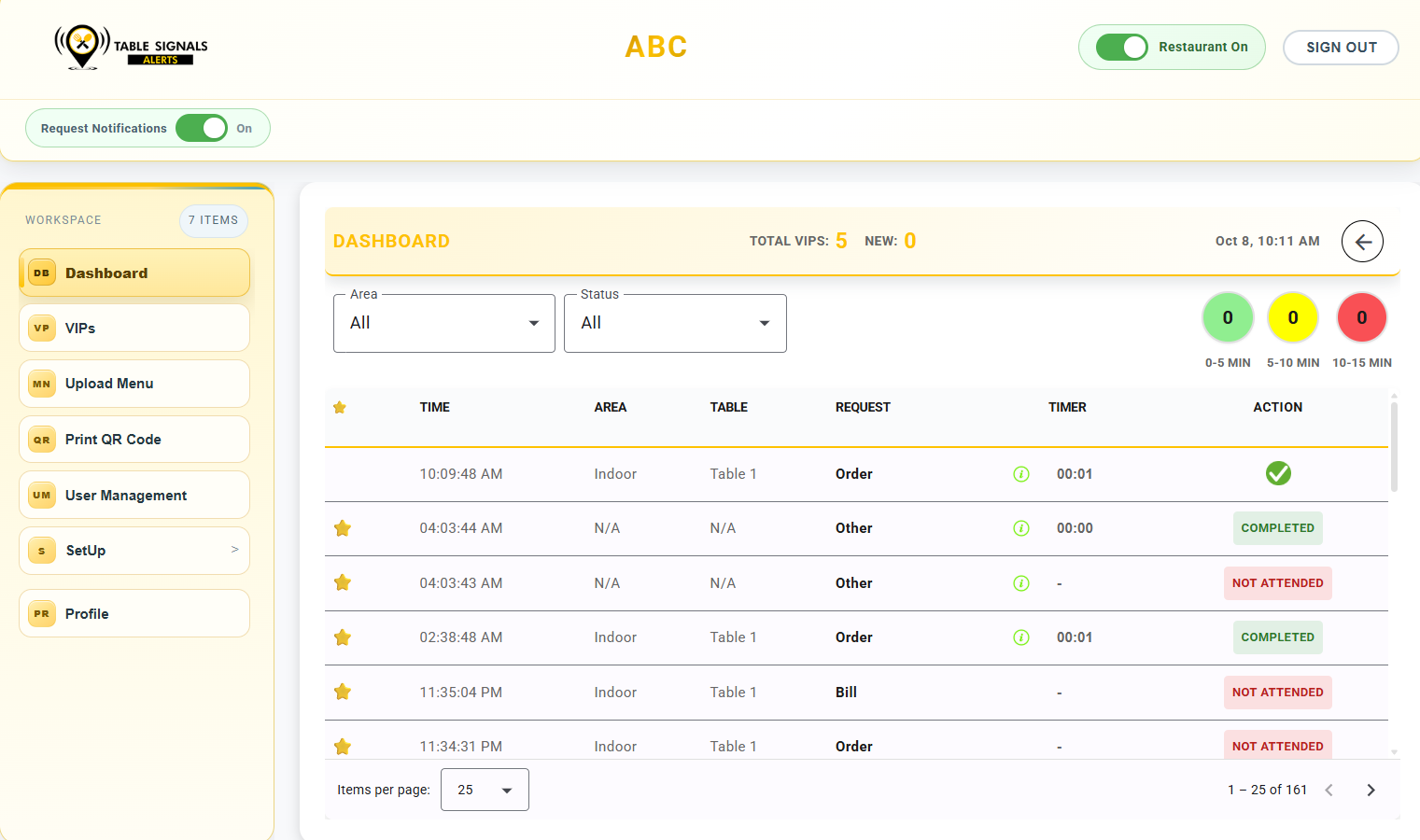Click the yellow 5-10 MIN counter circle
1420x840 pixels.
coord(1293,317)
